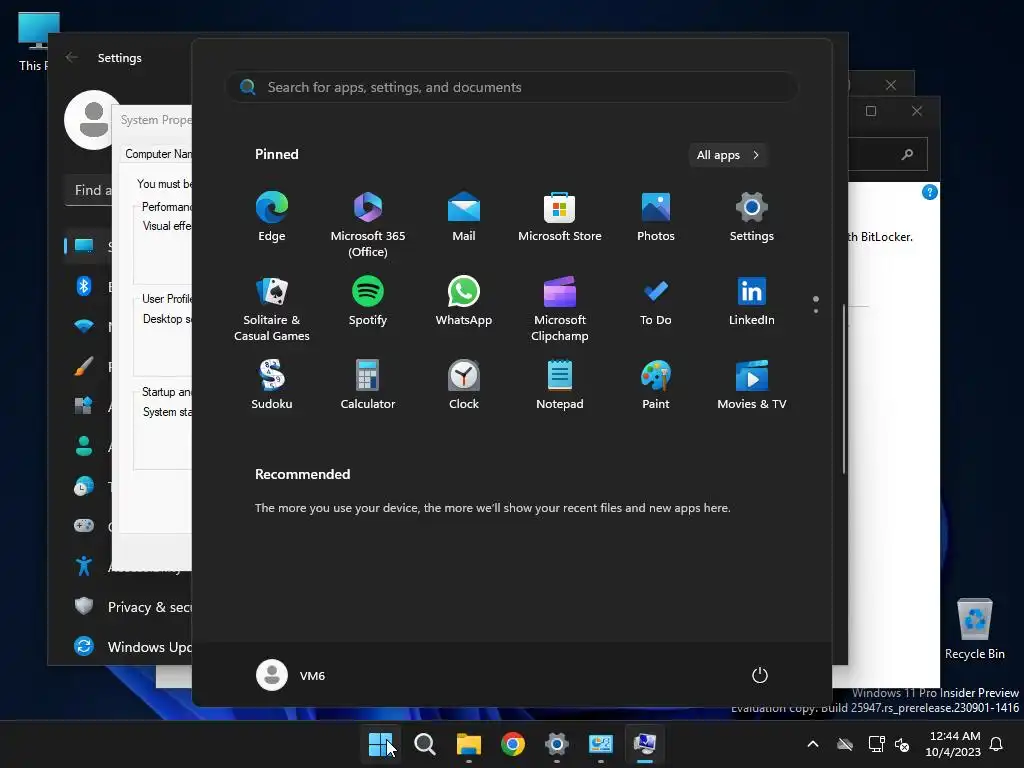Focus the Start menu search box
The height and width of the screenshot is (768, 1024).
(x=511, y=87)
